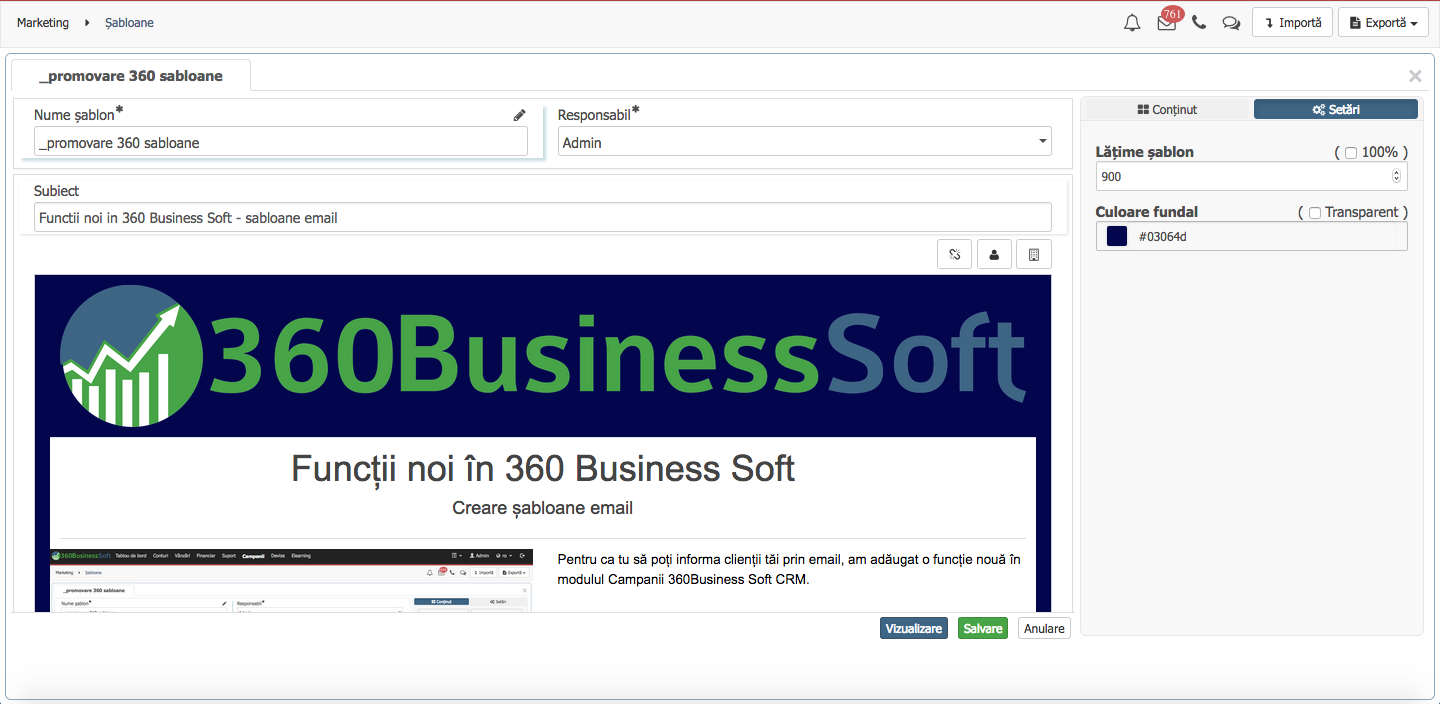Click the paragraph starting Pentru ca tu să poți
The width and height of the screenshot is (1440, 704).
(x=789, y=569)
